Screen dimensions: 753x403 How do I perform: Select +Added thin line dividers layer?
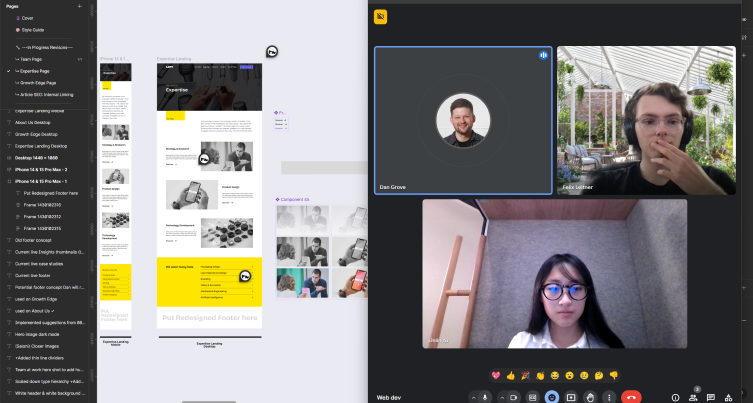[x=39, y=358]
